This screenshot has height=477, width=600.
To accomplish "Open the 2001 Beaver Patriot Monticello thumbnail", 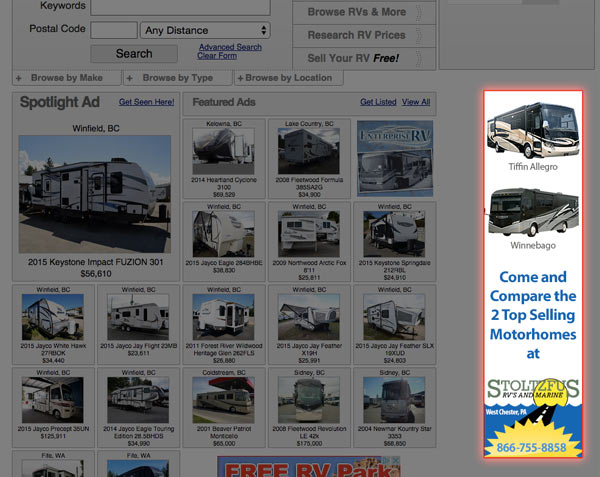I will tap(223, 400).
